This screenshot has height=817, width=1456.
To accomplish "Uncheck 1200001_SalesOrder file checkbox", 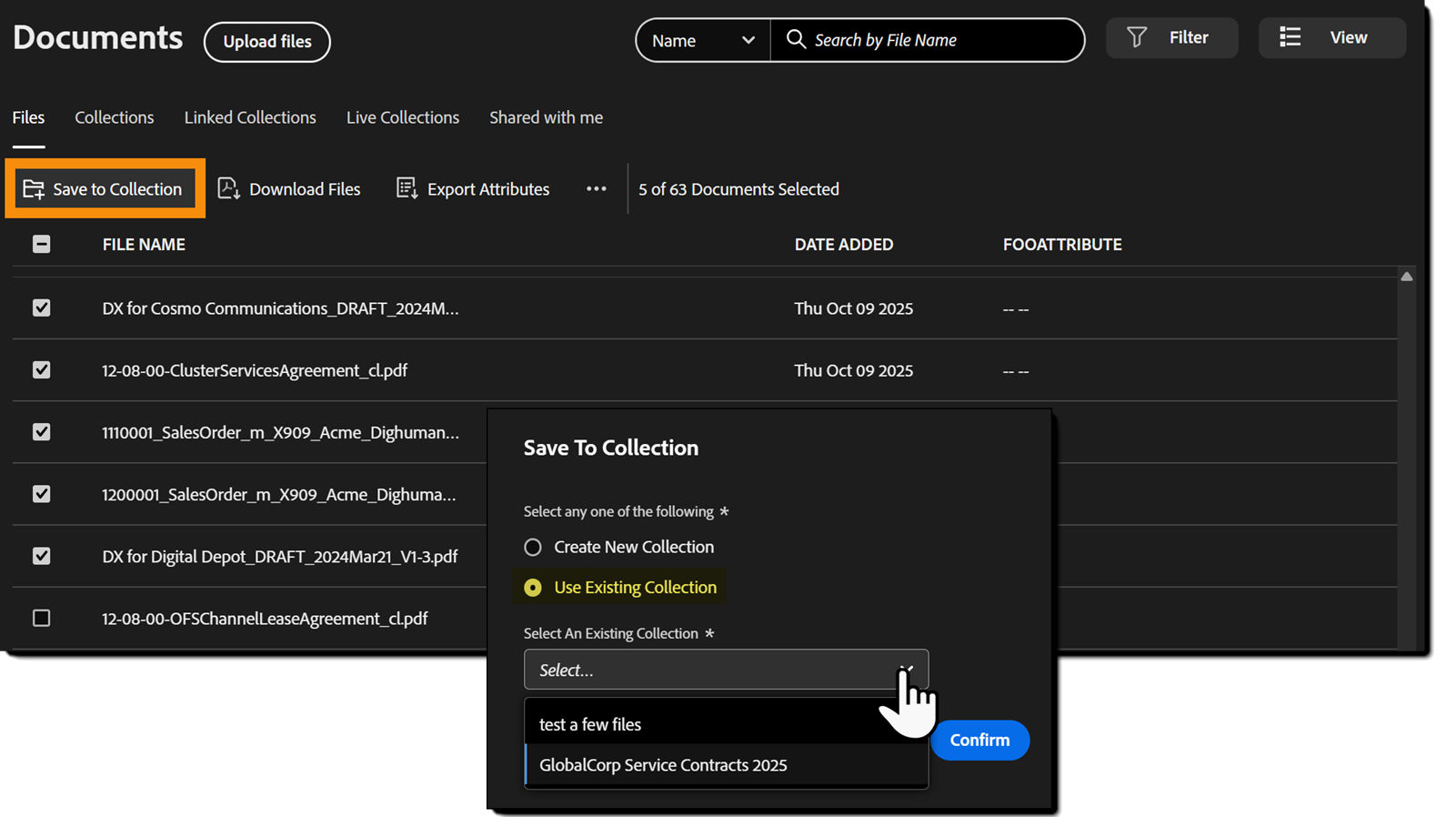I will coord(42,493).
